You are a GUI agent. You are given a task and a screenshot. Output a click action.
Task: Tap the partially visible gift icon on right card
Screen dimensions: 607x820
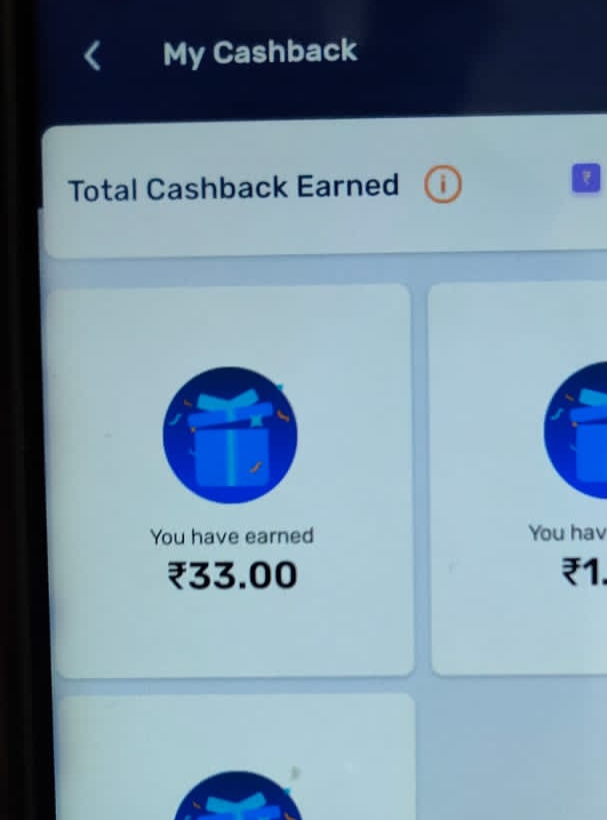[x=575, y=430]
